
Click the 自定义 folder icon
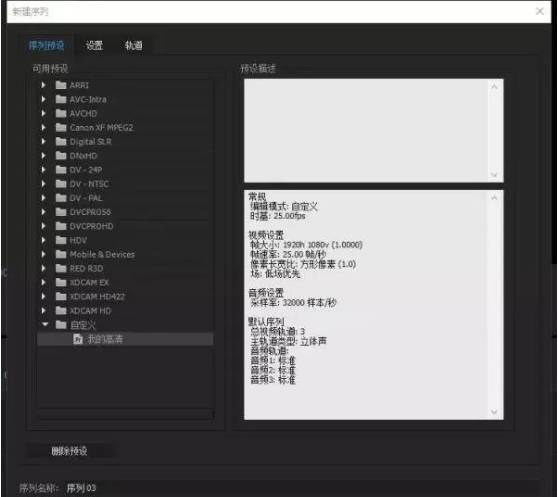(x=61, y=324)
